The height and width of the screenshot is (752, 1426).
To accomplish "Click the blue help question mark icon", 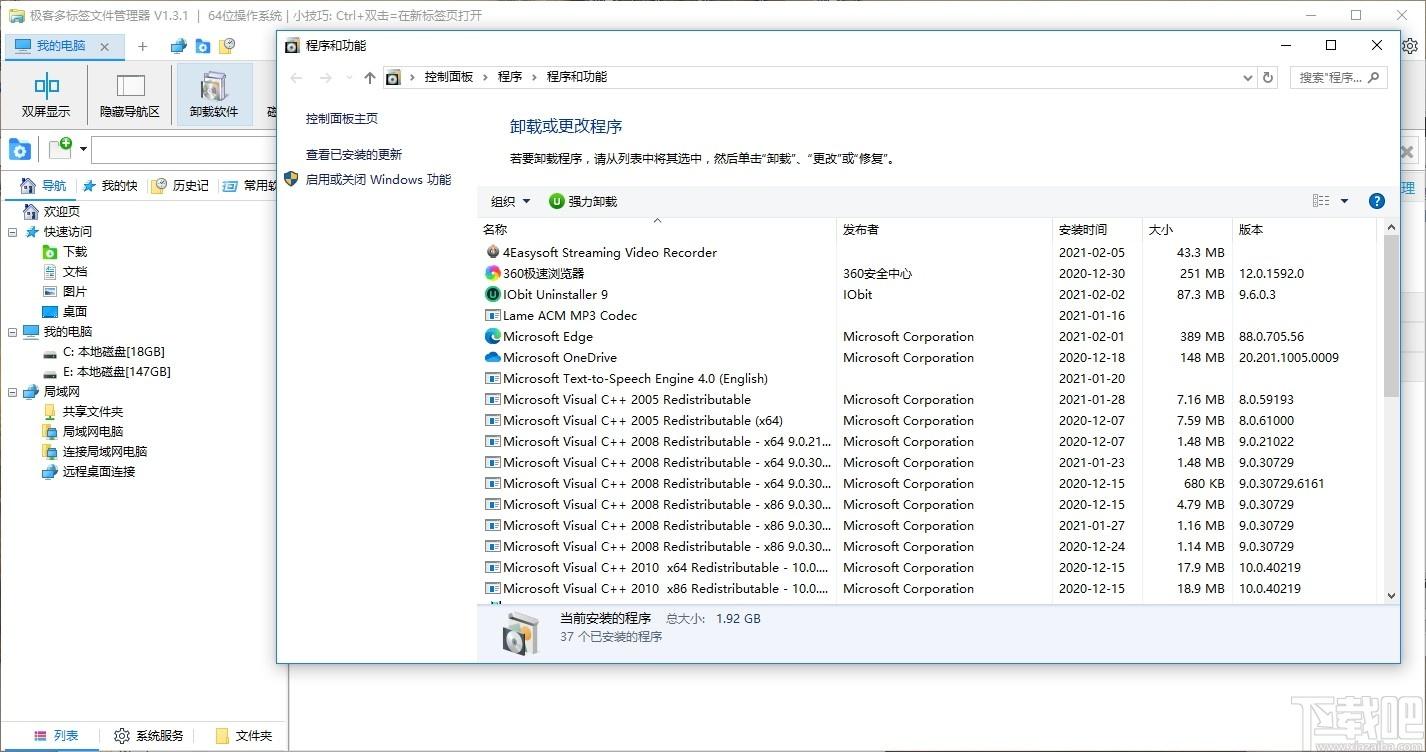I will pos(1376,201).
